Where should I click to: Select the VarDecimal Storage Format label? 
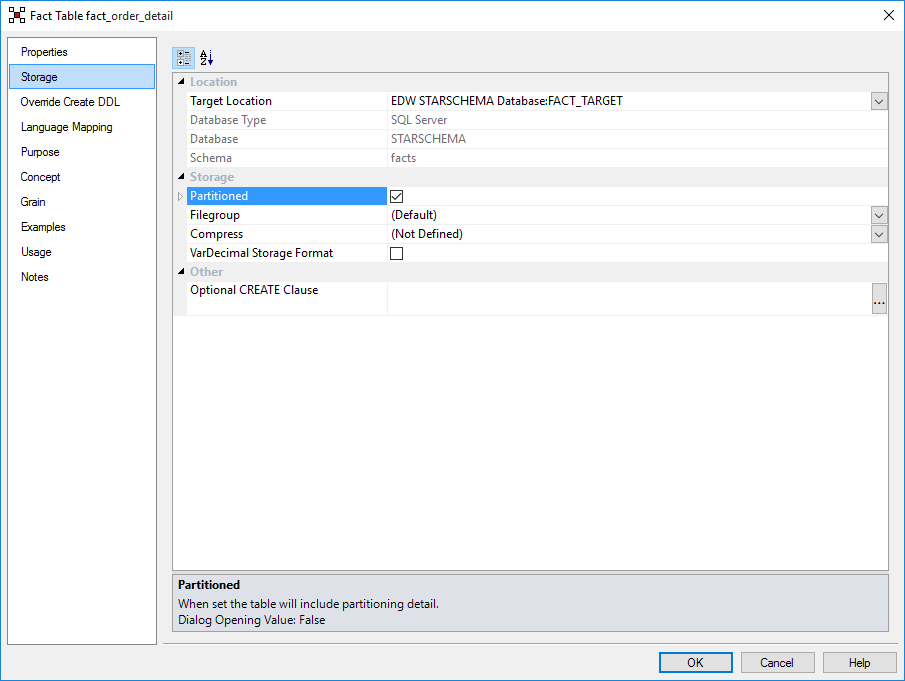[x=261, y=253]
